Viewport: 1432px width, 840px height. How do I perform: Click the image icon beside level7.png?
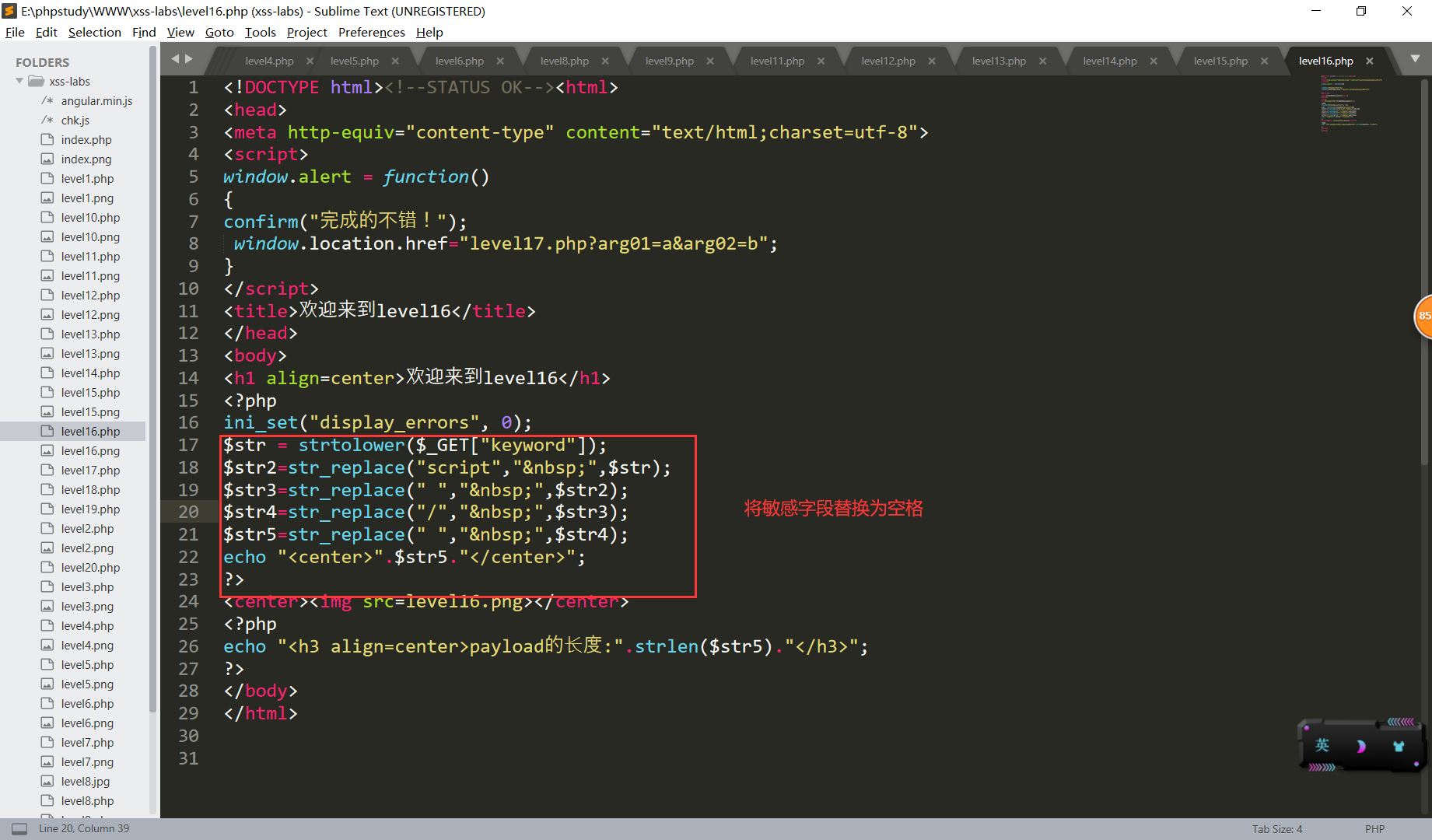pos(47,761)
